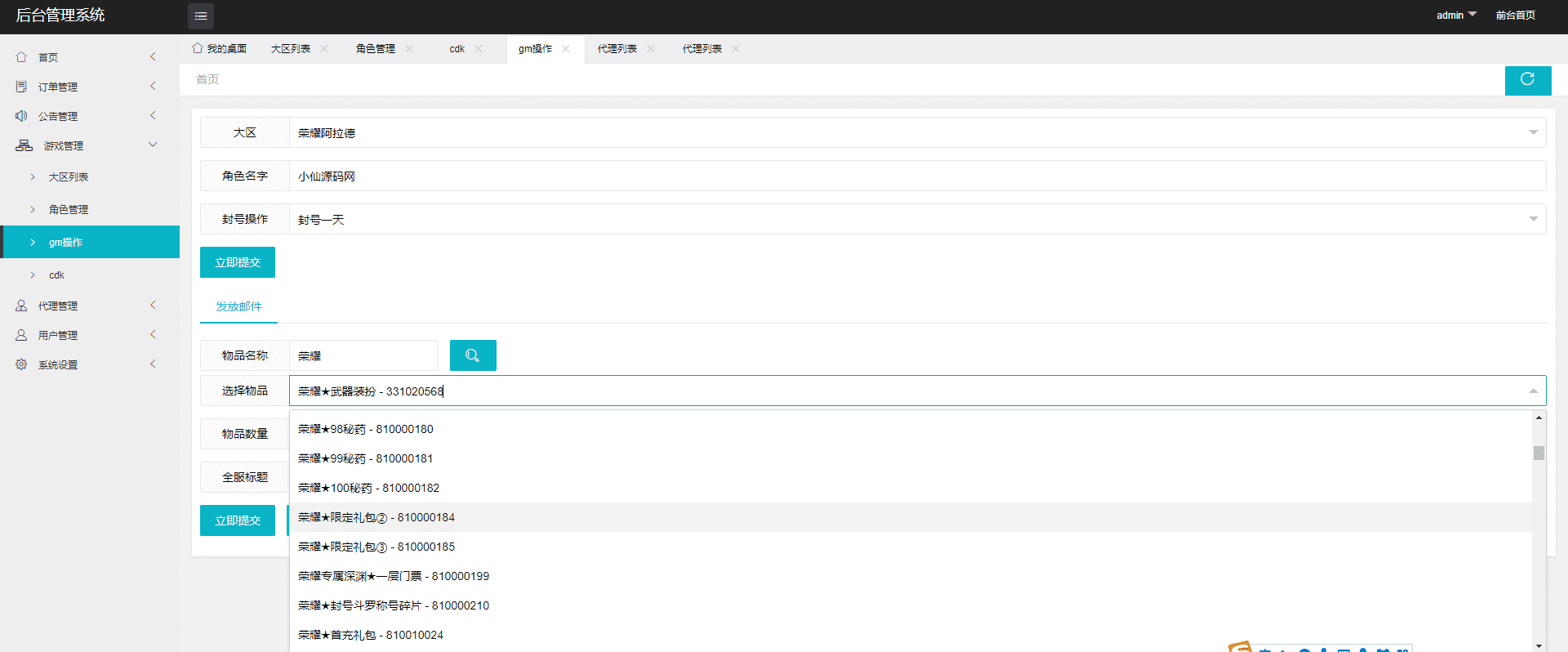The image size is (1568, 652).
Task: Click the agent management user icon
Action: [21, 306]
